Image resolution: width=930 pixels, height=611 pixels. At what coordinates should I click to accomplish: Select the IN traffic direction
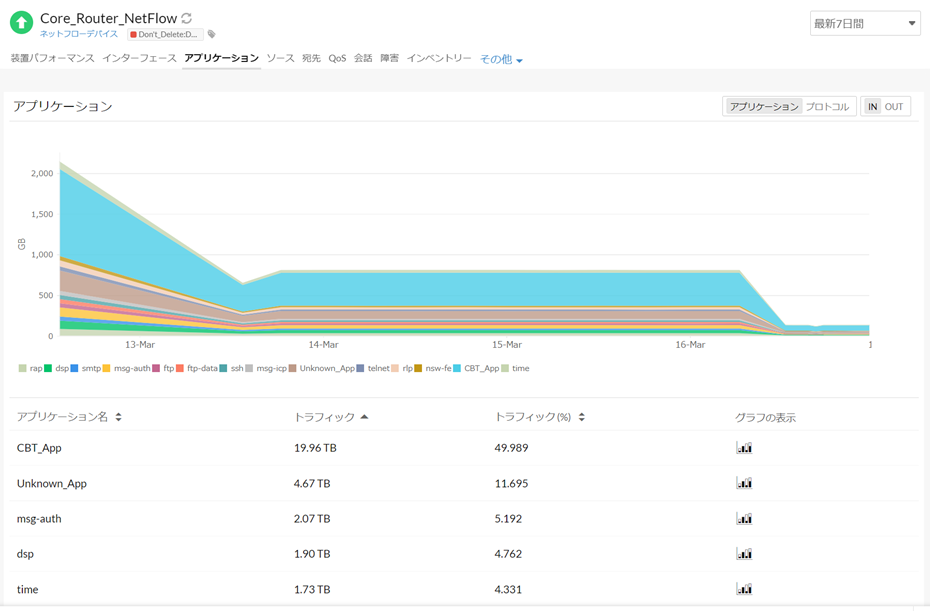coord(872,107)
